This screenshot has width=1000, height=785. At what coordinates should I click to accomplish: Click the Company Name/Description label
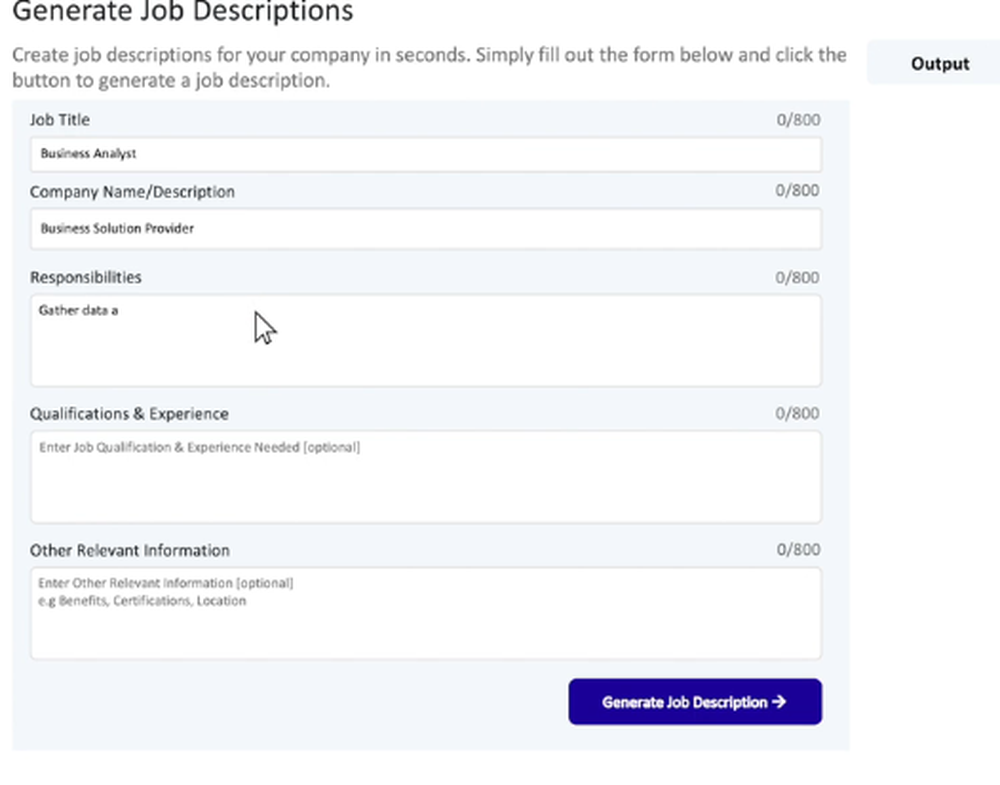pos(132,192)
